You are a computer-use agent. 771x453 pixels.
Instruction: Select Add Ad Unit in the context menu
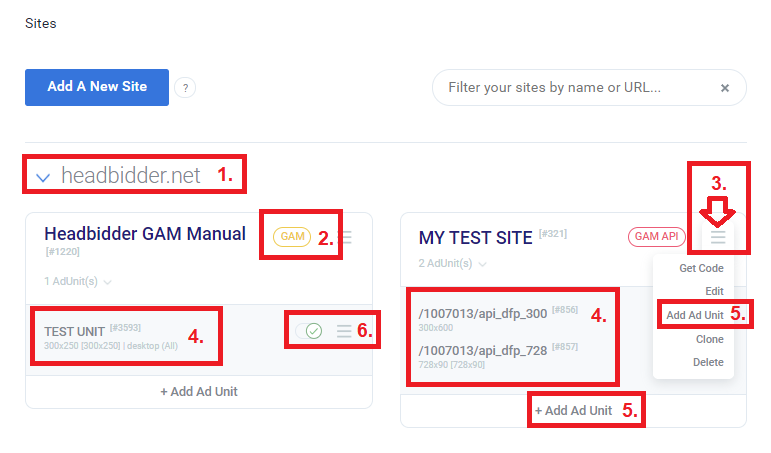[695, 315]
